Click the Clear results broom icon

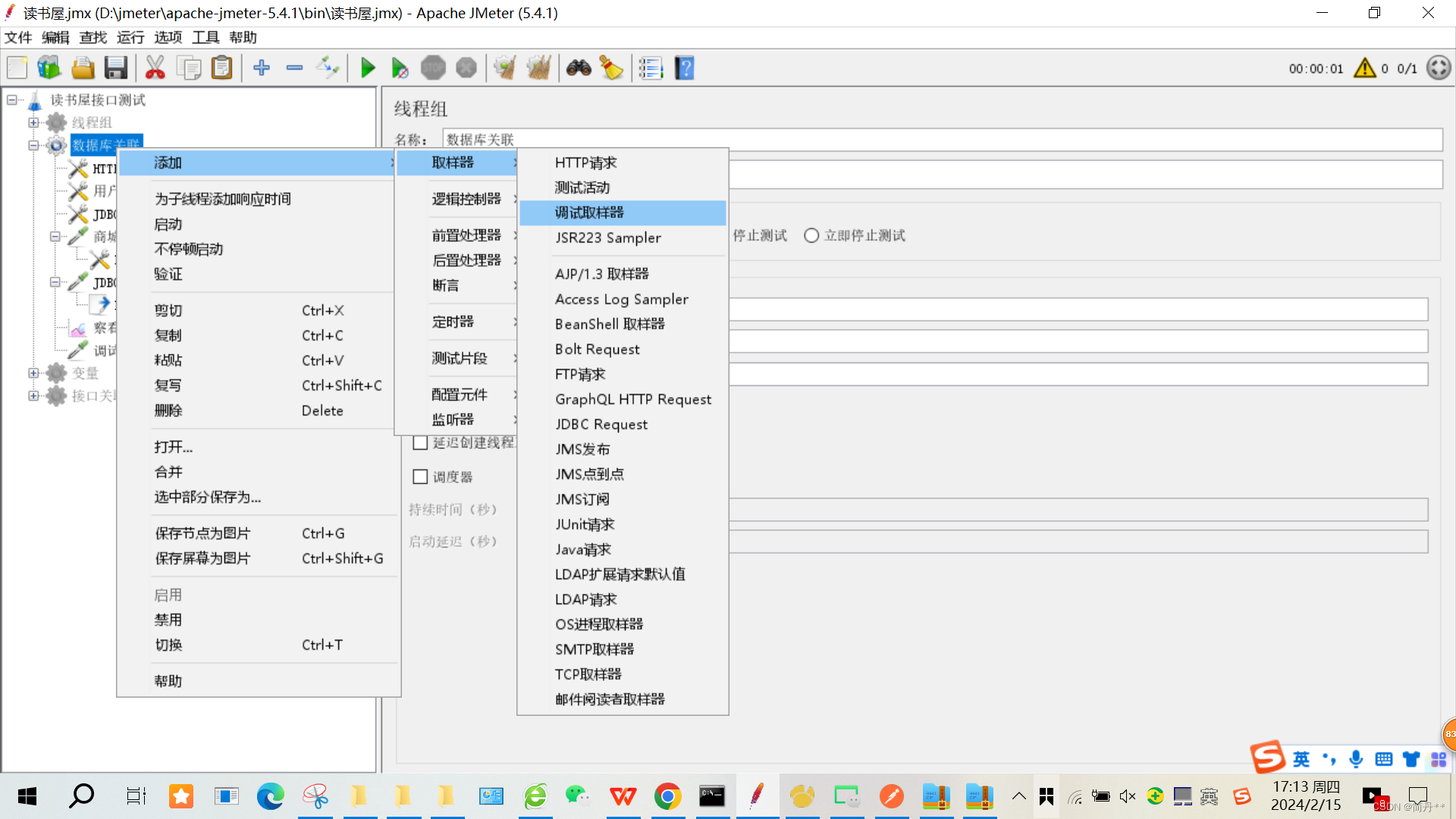pyautogui.click(x=505, y=68)
